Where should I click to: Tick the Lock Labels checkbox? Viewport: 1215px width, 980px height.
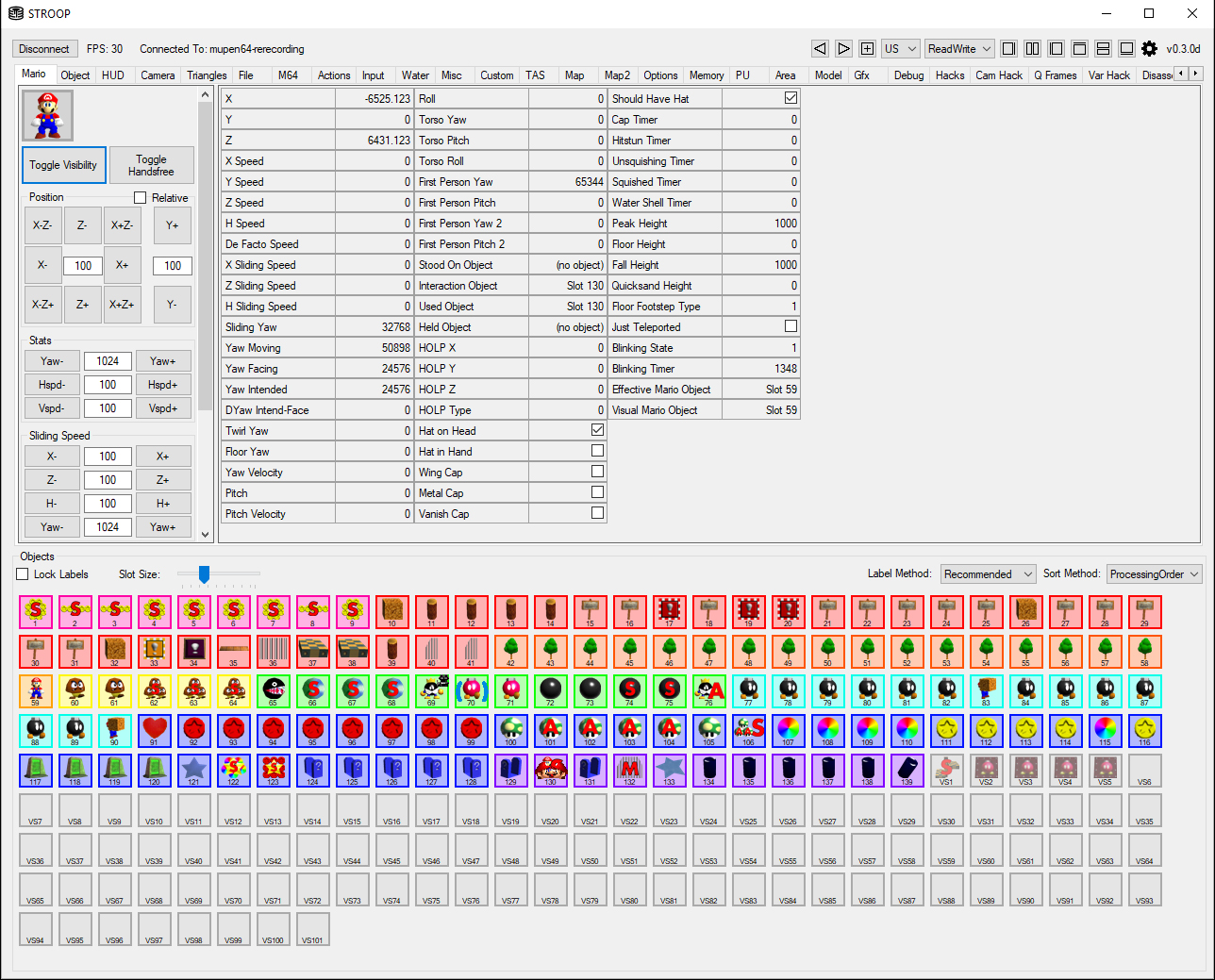(x=23, y=574)
